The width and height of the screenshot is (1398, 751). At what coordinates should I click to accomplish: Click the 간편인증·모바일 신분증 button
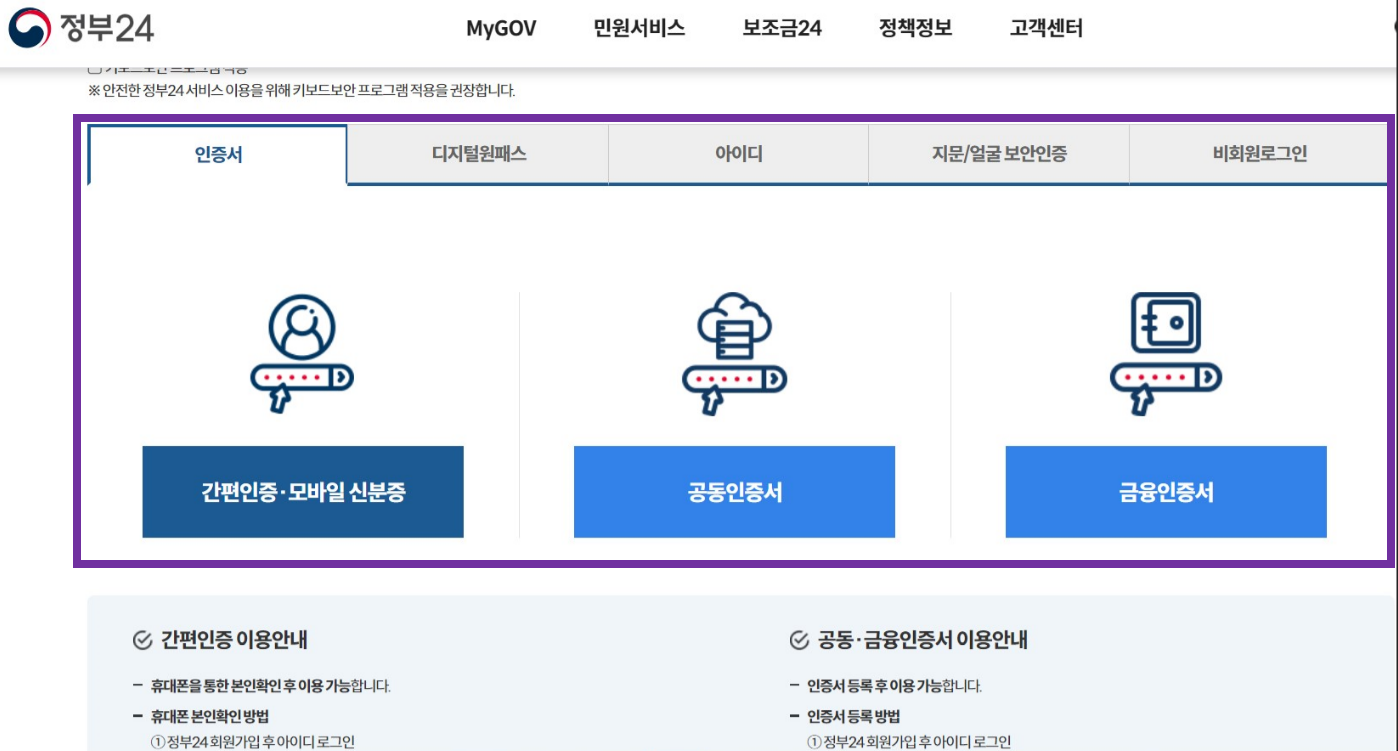[x=301, y=489]
